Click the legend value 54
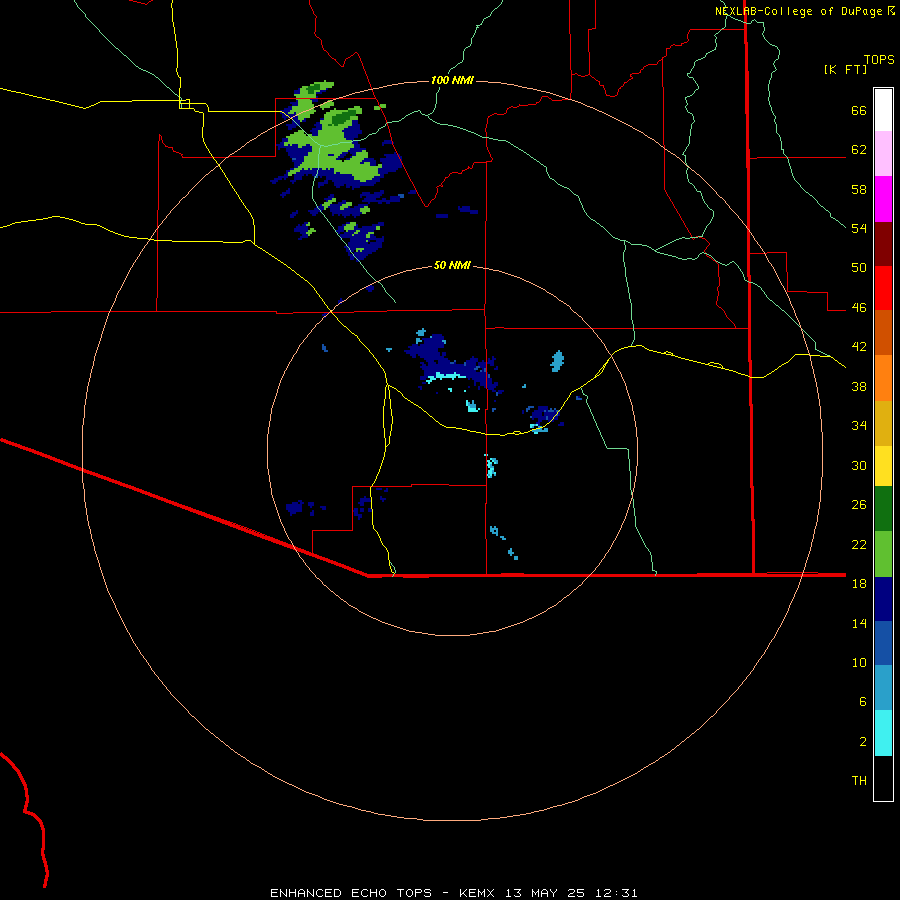 (x=859, y=228)
